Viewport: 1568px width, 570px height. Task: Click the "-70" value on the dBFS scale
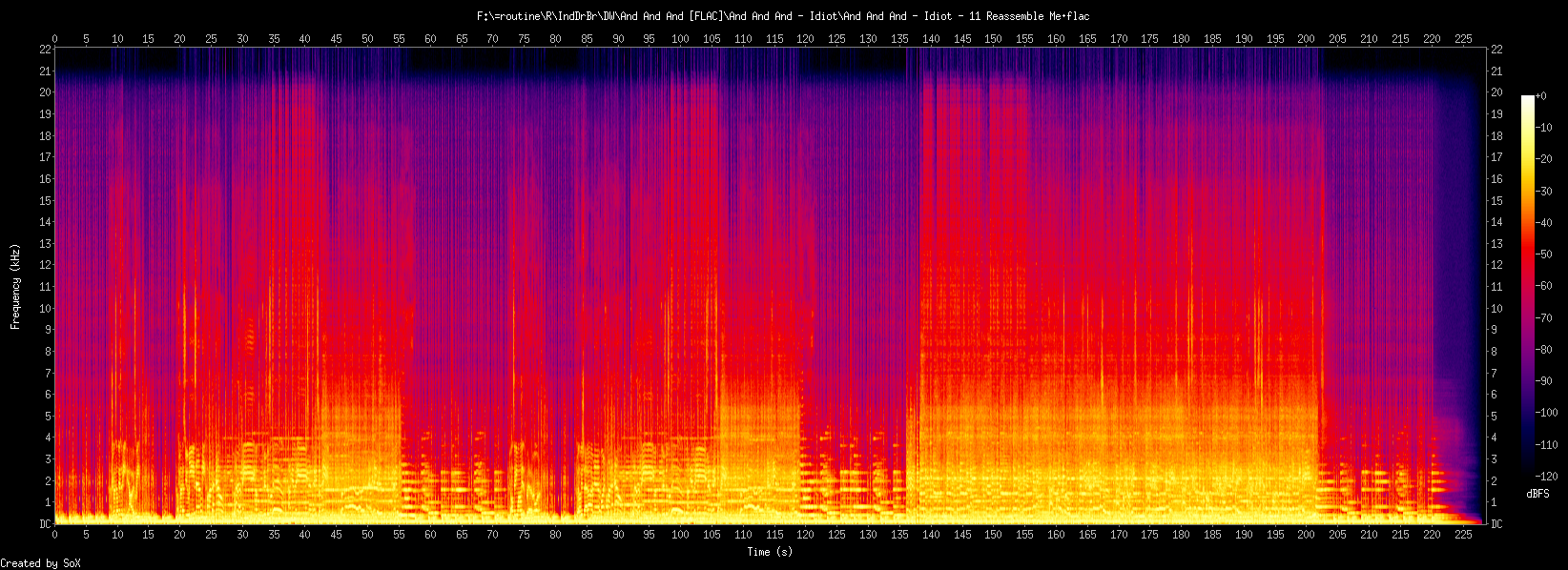1543,318
